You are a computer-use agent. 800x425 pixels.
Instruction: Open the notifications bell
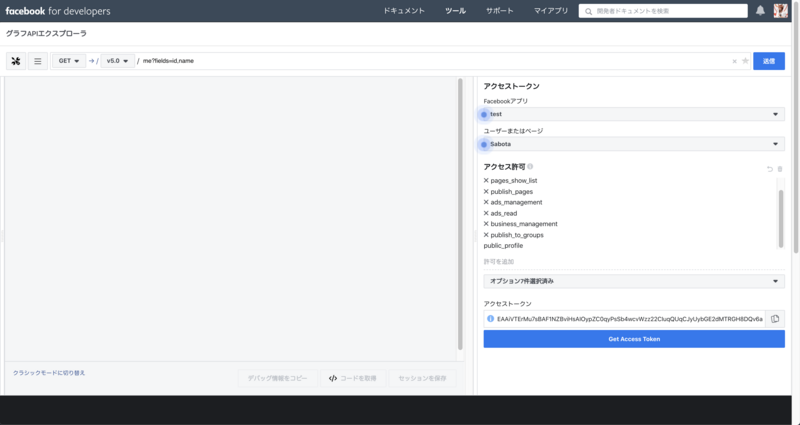(760, 11)
